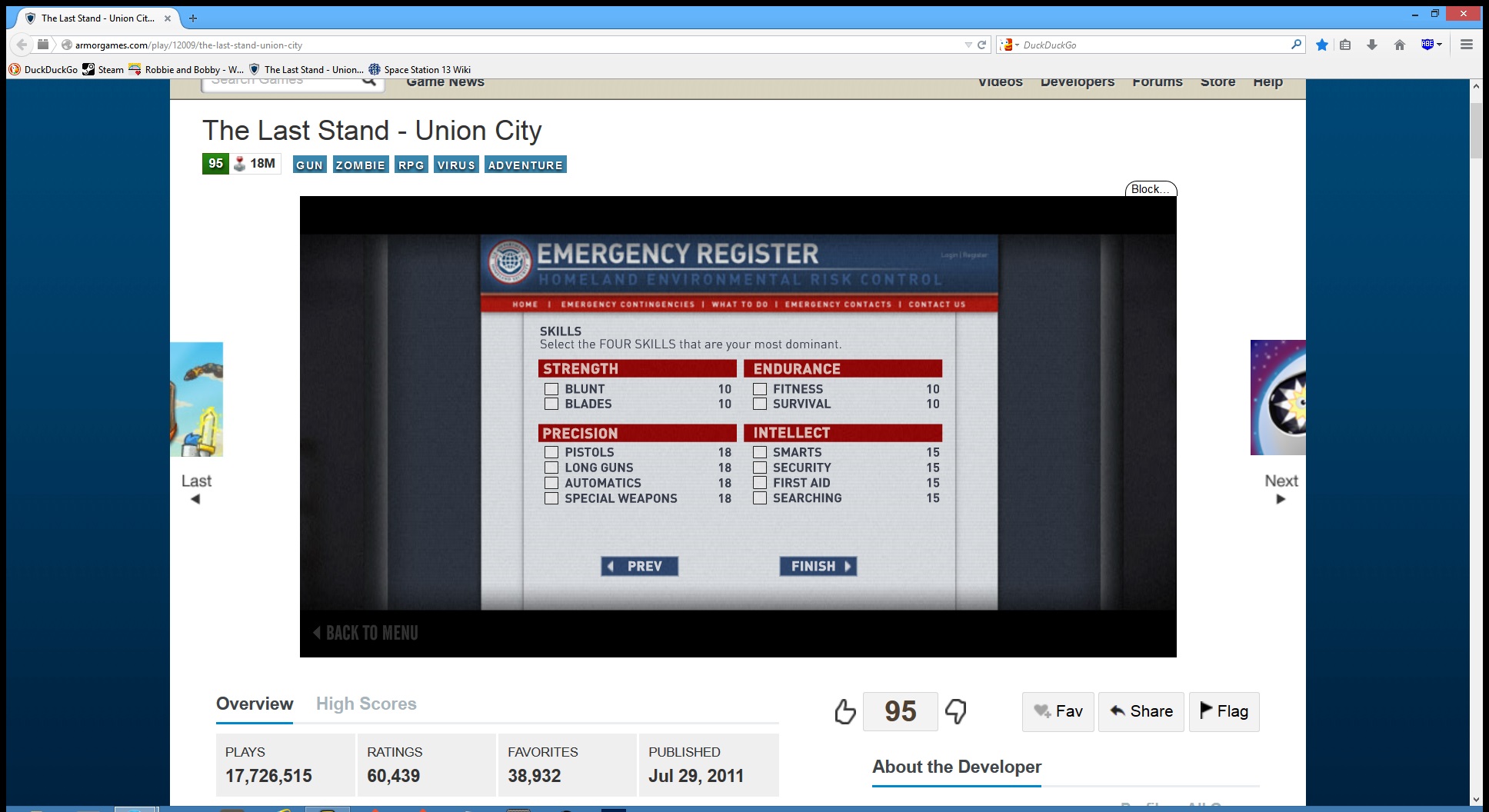The image size is (1489, 812).
Task: Tick the SMARTS skill checkbox
Action: click(760, 452)
